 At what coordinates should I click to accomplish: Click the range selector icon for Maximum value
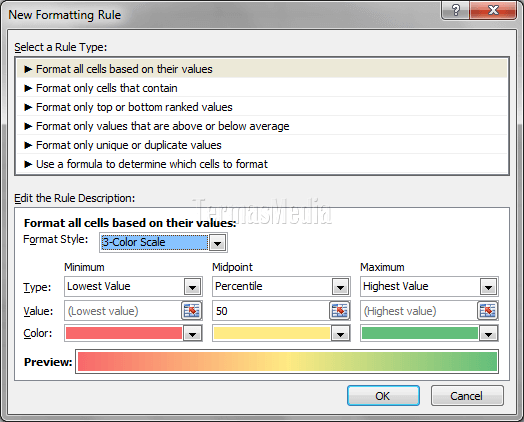pyautogui.click(x=488, y=311)
